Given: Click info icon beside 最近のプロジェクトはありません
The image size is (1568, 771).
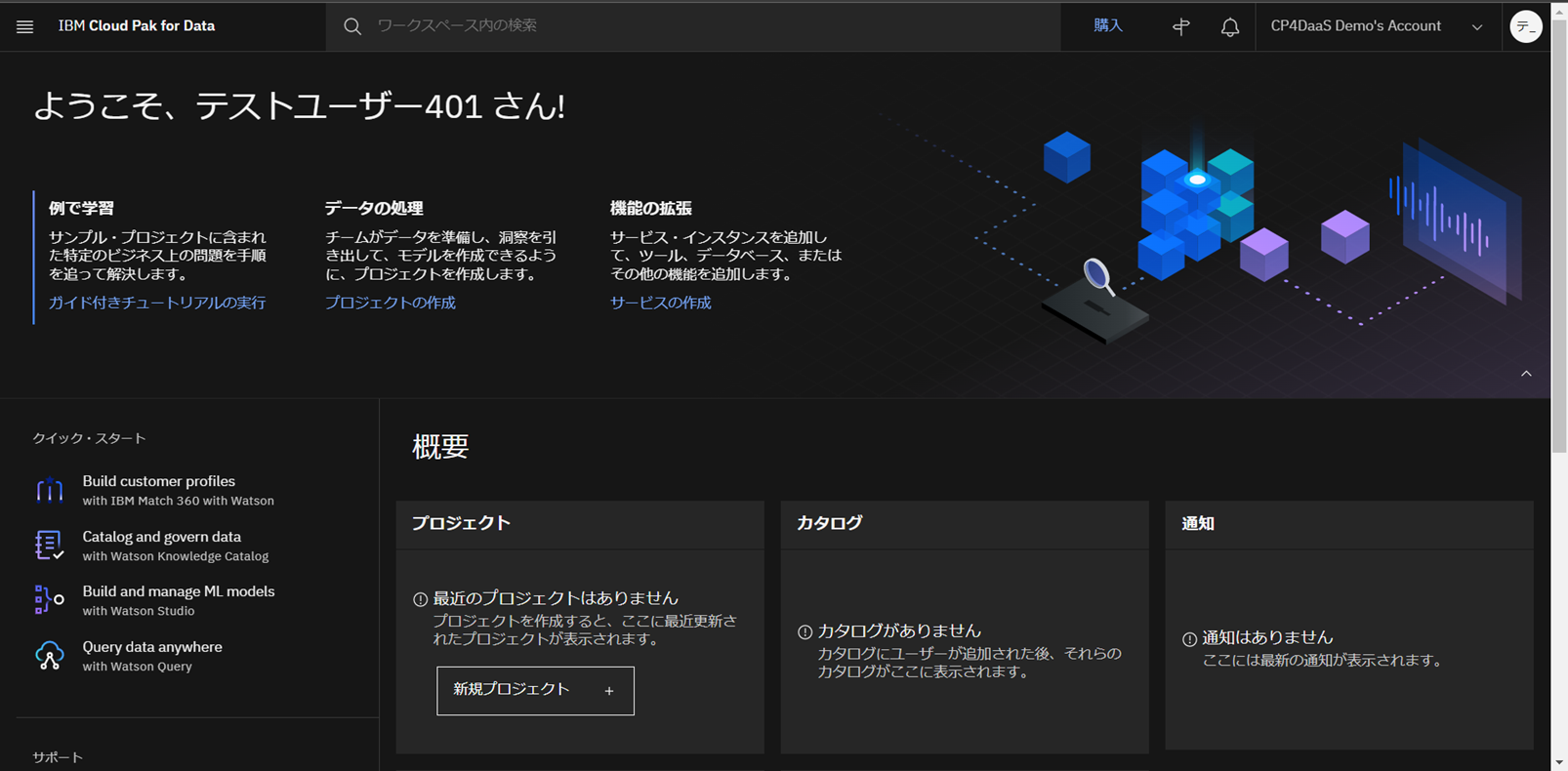Looking at the screenshot, I should (420, 599).
